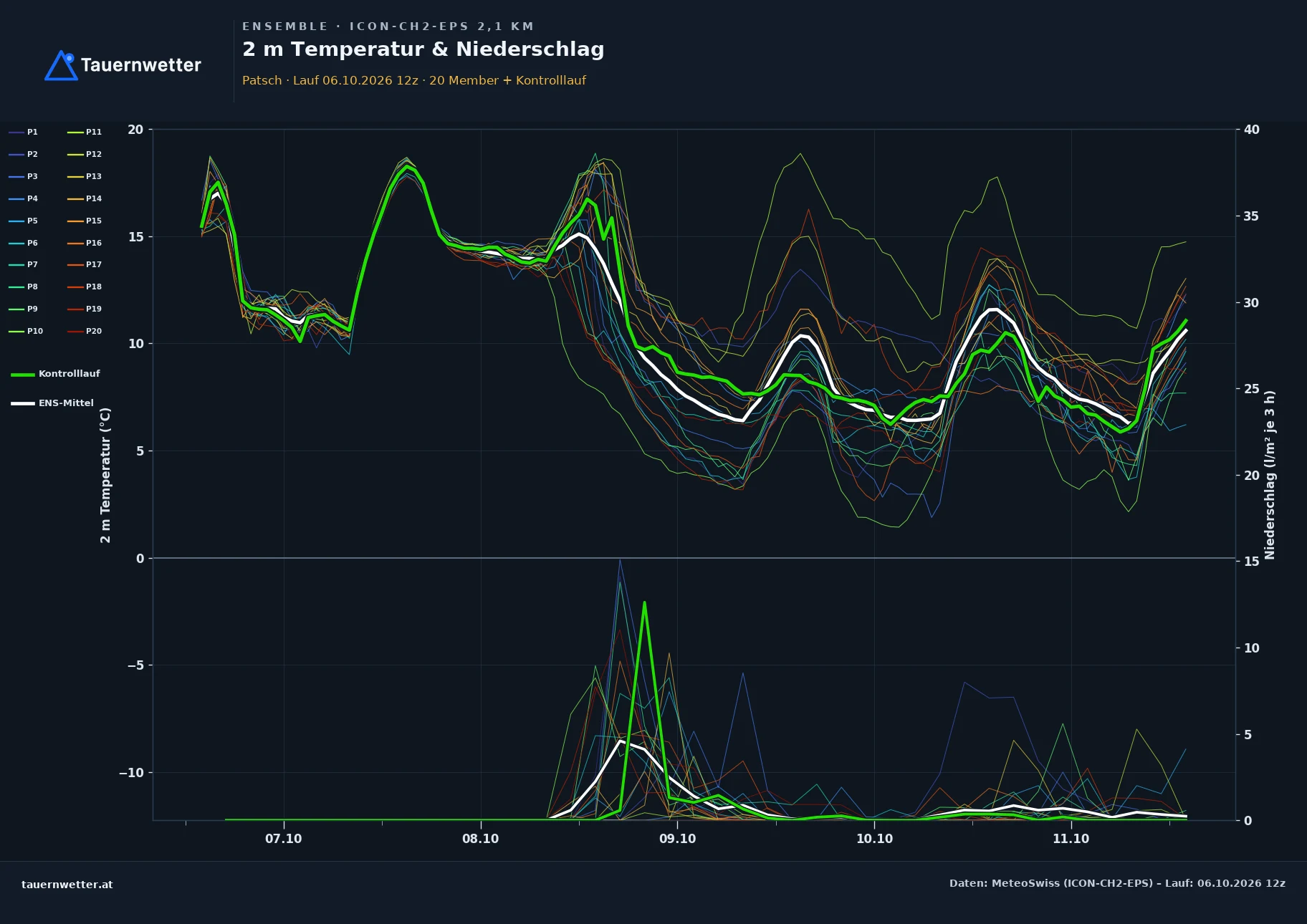The width and height of the screenshot is (1307, 924).
Task: Click the Tauernwetter brand name text
Action: [141, 65]
